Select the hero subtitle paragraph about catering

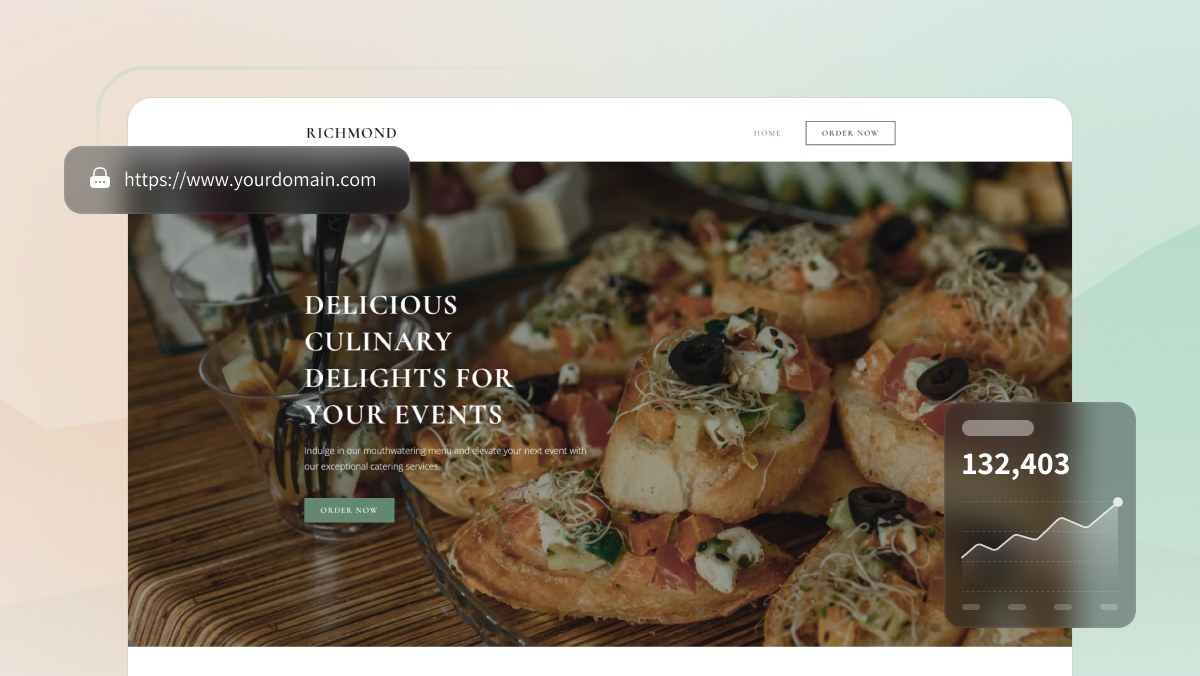(445, 459)
